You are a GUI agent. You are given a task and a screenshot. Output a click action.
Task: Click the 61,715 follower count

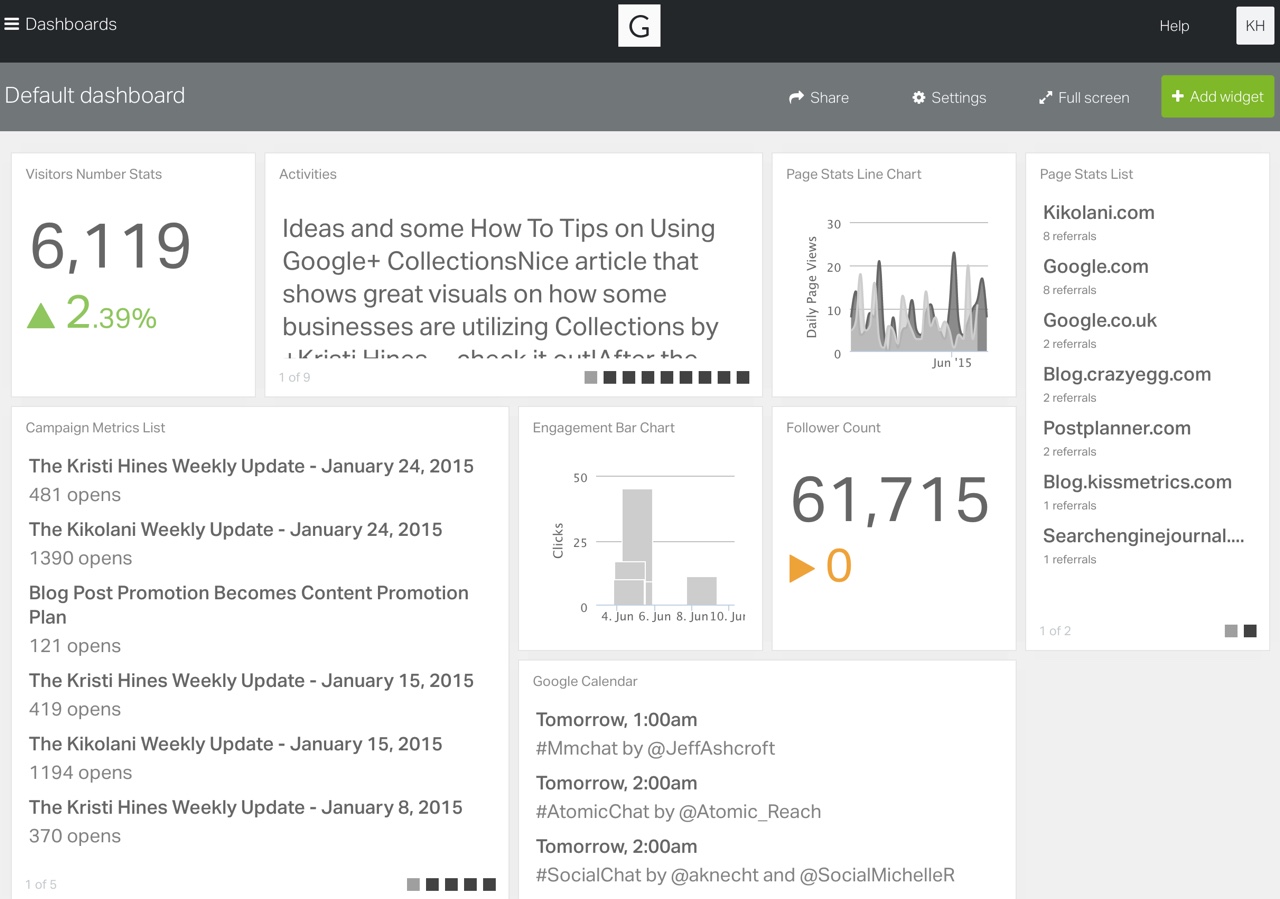(x=889, y=500)
